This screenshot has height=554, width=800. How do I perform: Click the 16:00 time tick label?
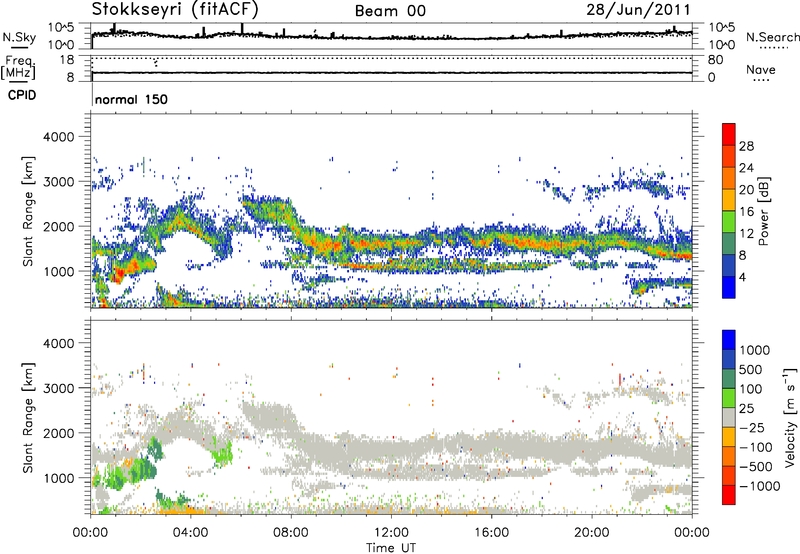click(x=491, y=533)
